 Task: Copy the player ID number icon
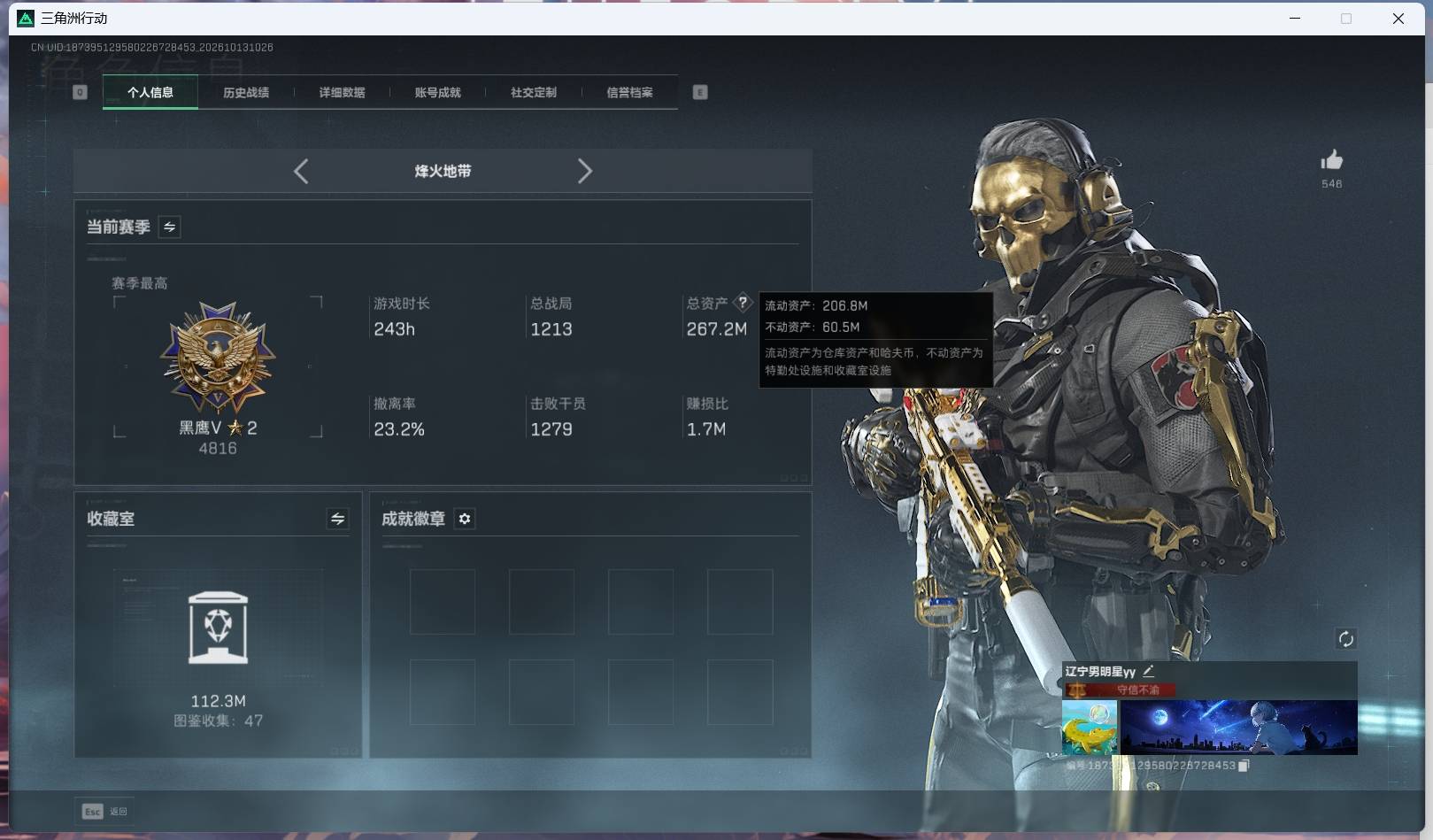1244,766
